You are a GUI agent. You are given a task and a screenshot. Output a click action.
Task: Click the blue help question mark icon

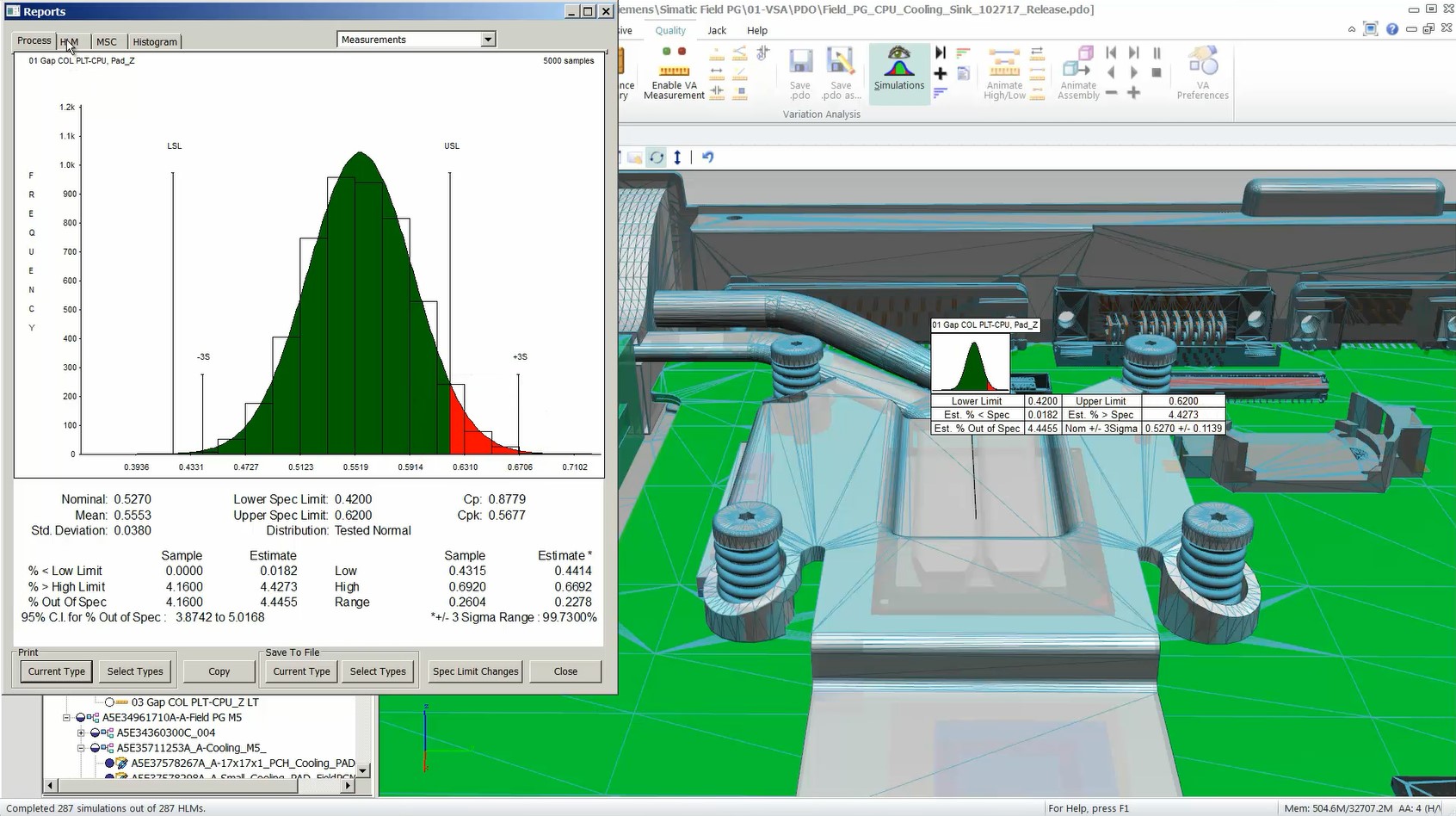tap(1391, 29)
